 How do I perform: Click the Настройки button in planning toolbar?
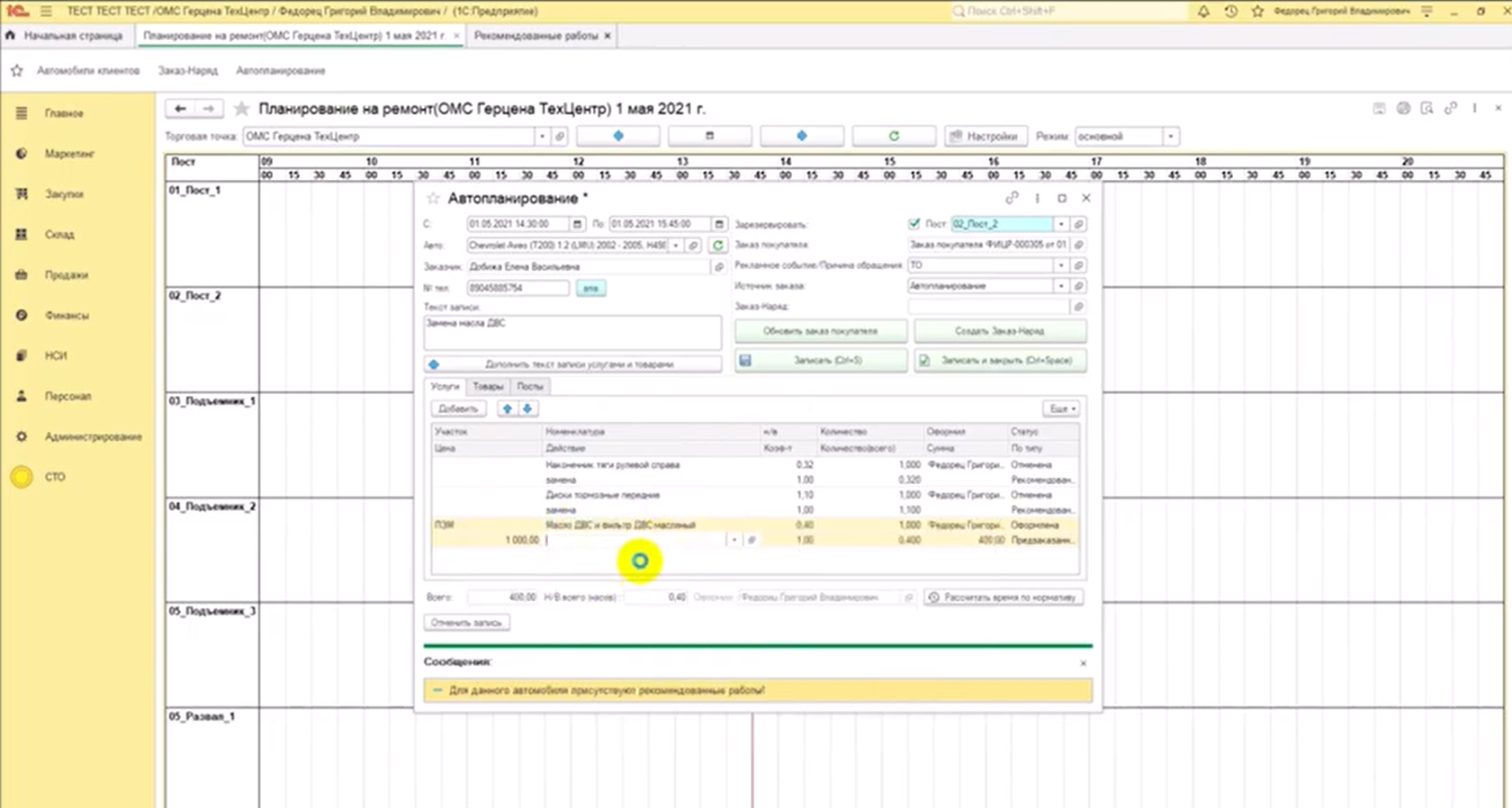pos(984,136)
